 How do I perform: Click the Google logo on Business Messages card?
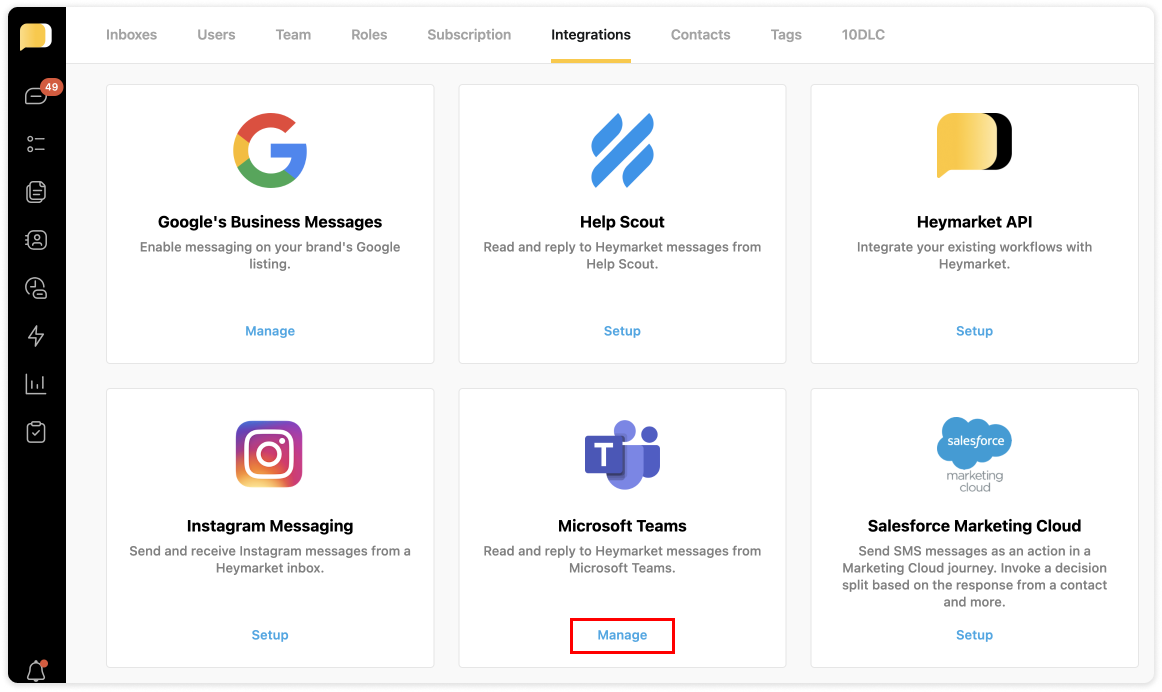point(270,150)
